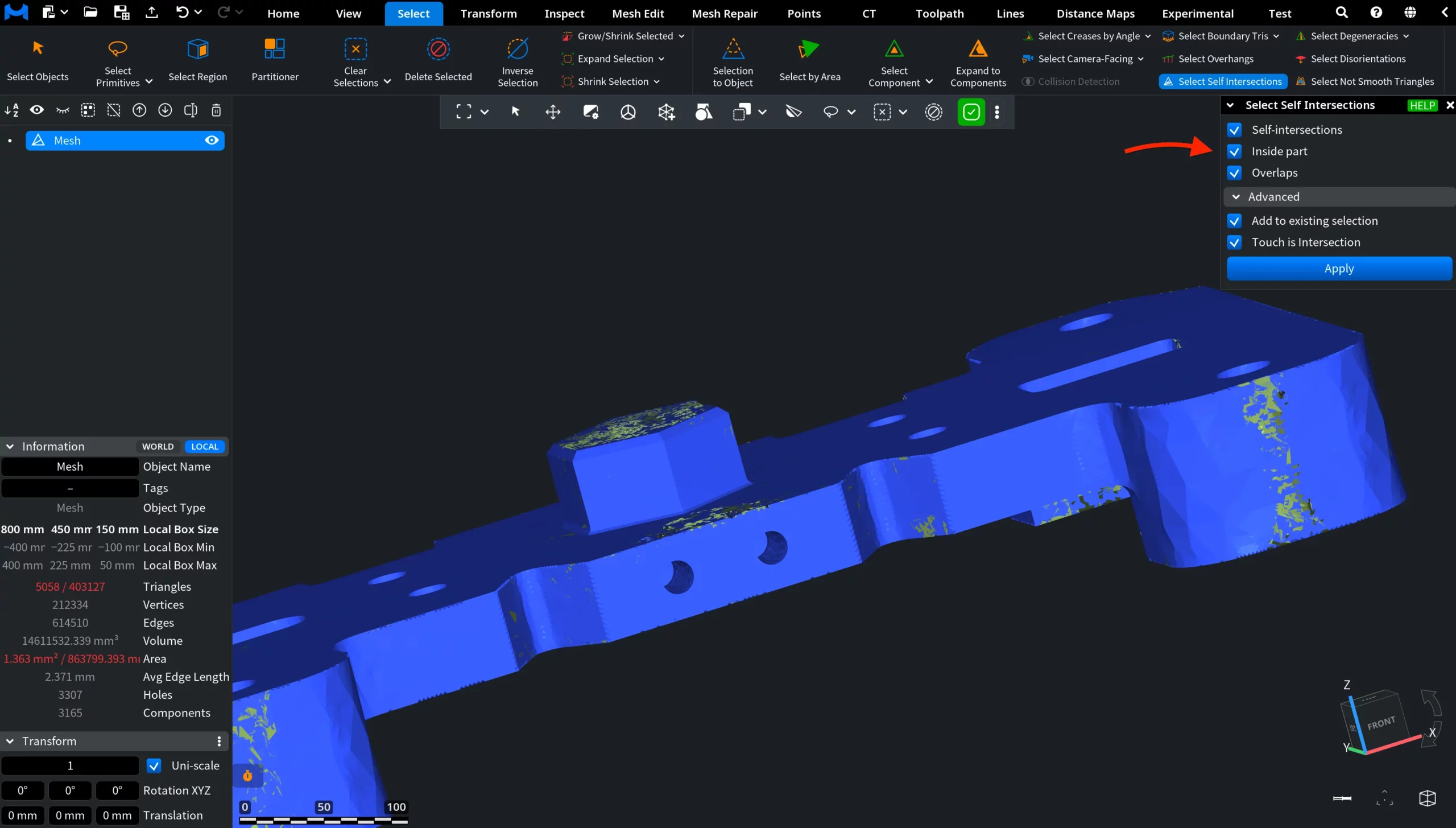Switch to the Home tab
This screenshot has height=828, width=1456.
[x=283, y=13]
